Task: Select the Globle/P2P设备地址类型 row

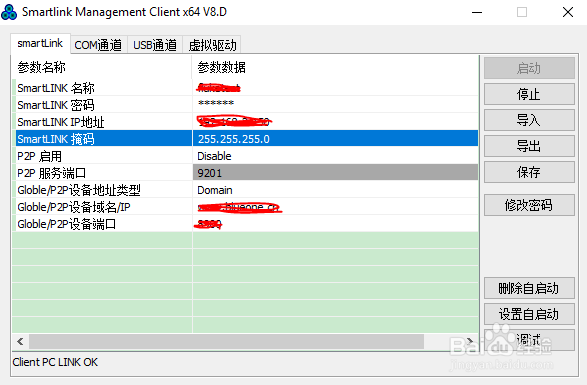Action: click(245, 190)
